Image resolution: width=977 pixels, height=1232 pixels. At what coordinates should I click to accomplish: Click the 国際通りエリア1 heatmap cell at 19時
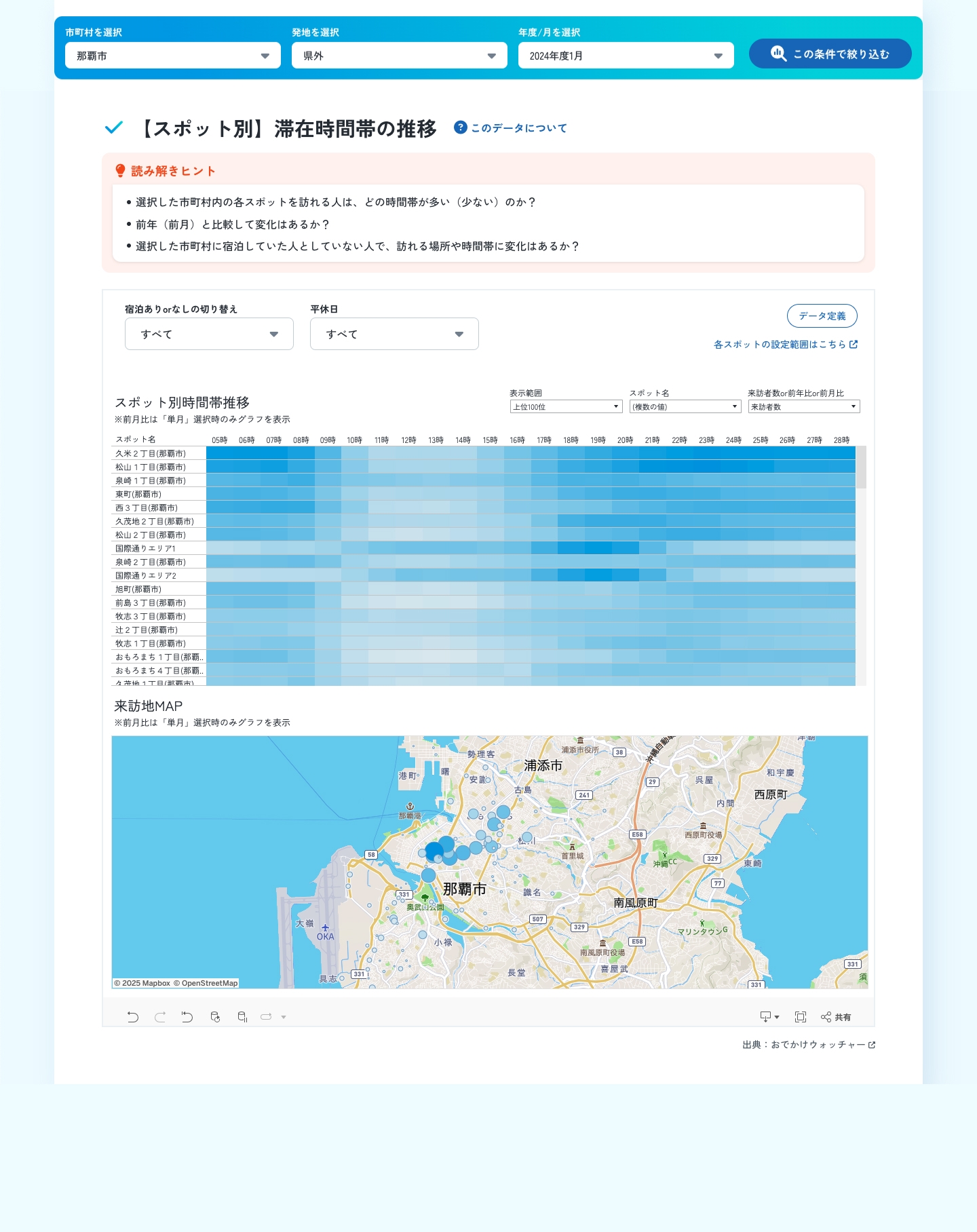pyautogui.click(x=598, y=548)
